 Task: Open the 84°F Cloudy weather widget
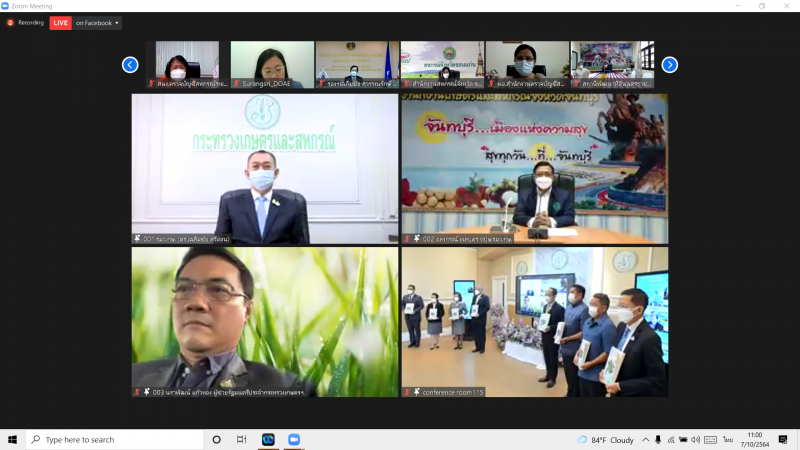tap(605, 440)
